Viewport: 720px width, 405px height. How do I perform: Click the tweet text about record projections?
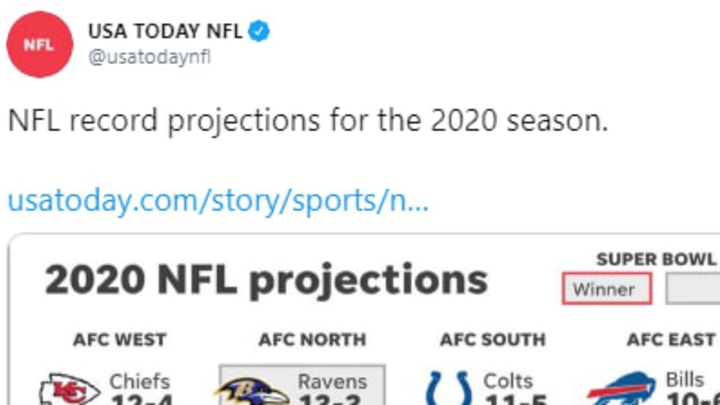pos(308,121)
